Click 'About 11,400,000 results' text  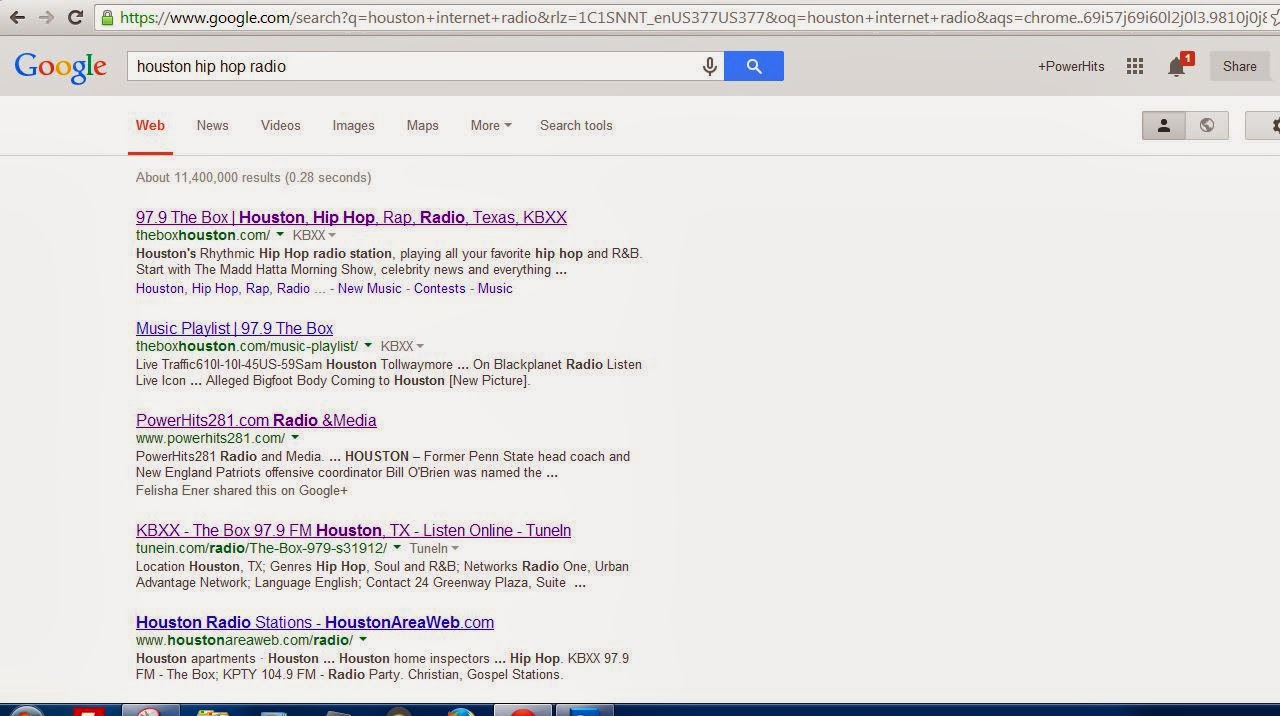pyautogui.click(x=208, y=177)
